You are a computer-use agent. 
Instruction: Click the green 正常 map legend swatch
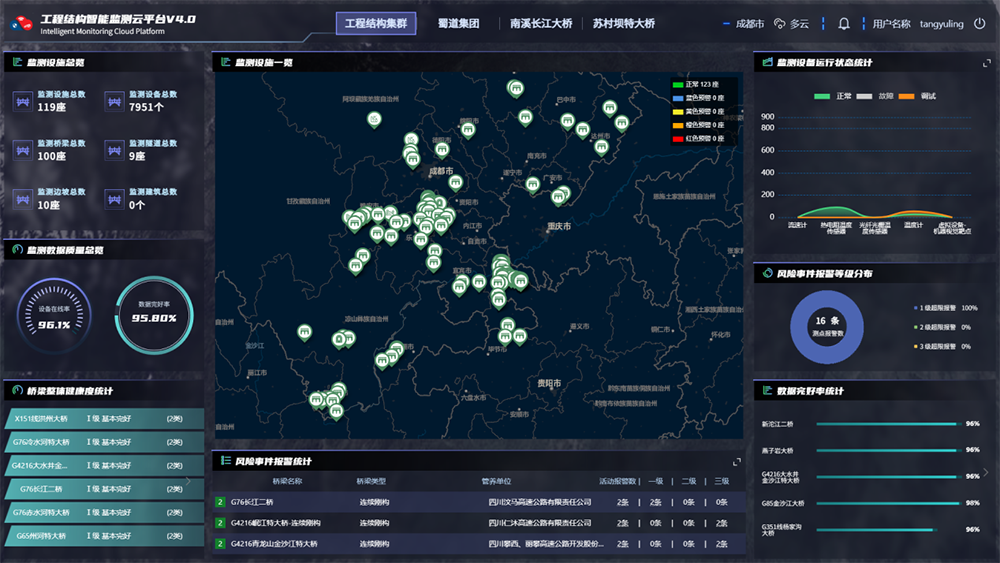point(677,84)
